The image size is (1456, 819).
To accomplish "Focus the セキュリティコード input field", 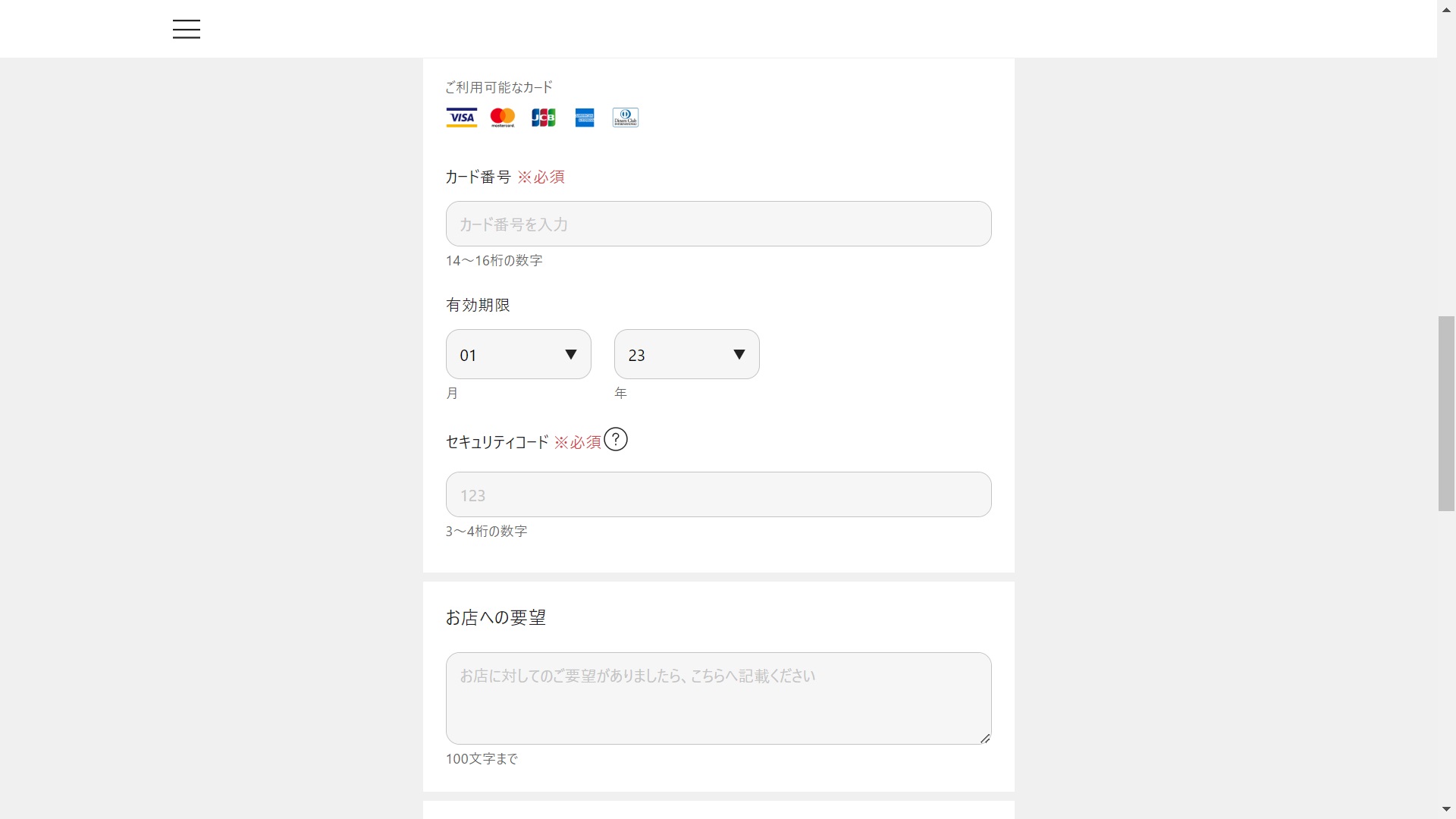I will [x=719, y=494].
